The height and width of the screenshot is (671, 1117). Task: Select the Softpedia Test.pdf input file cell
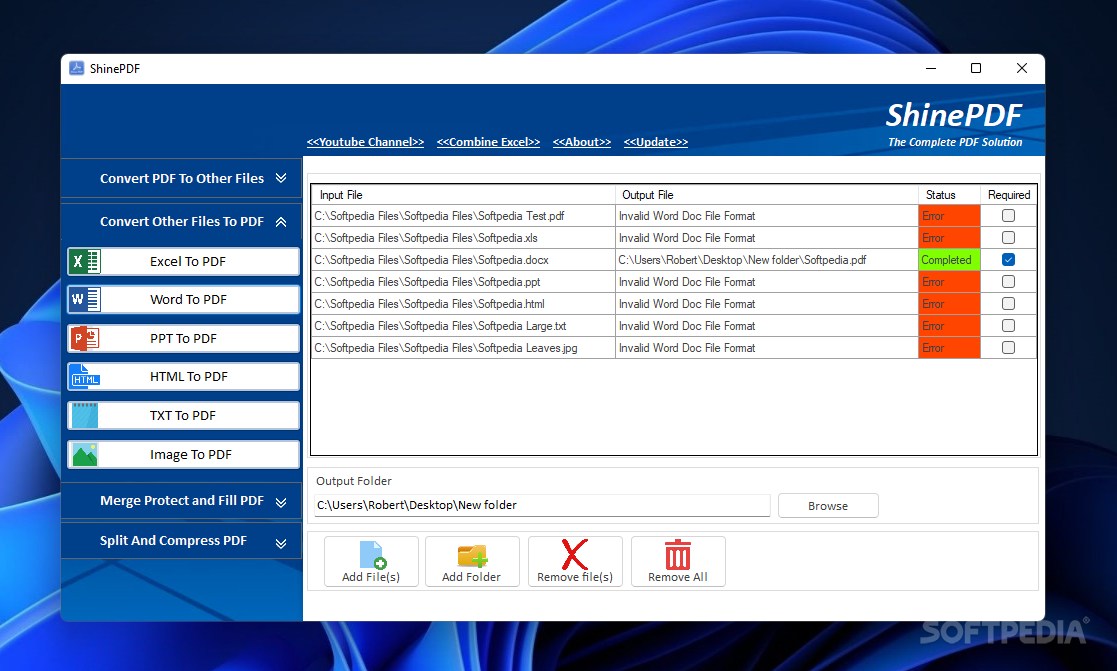(x=463, y=216)
